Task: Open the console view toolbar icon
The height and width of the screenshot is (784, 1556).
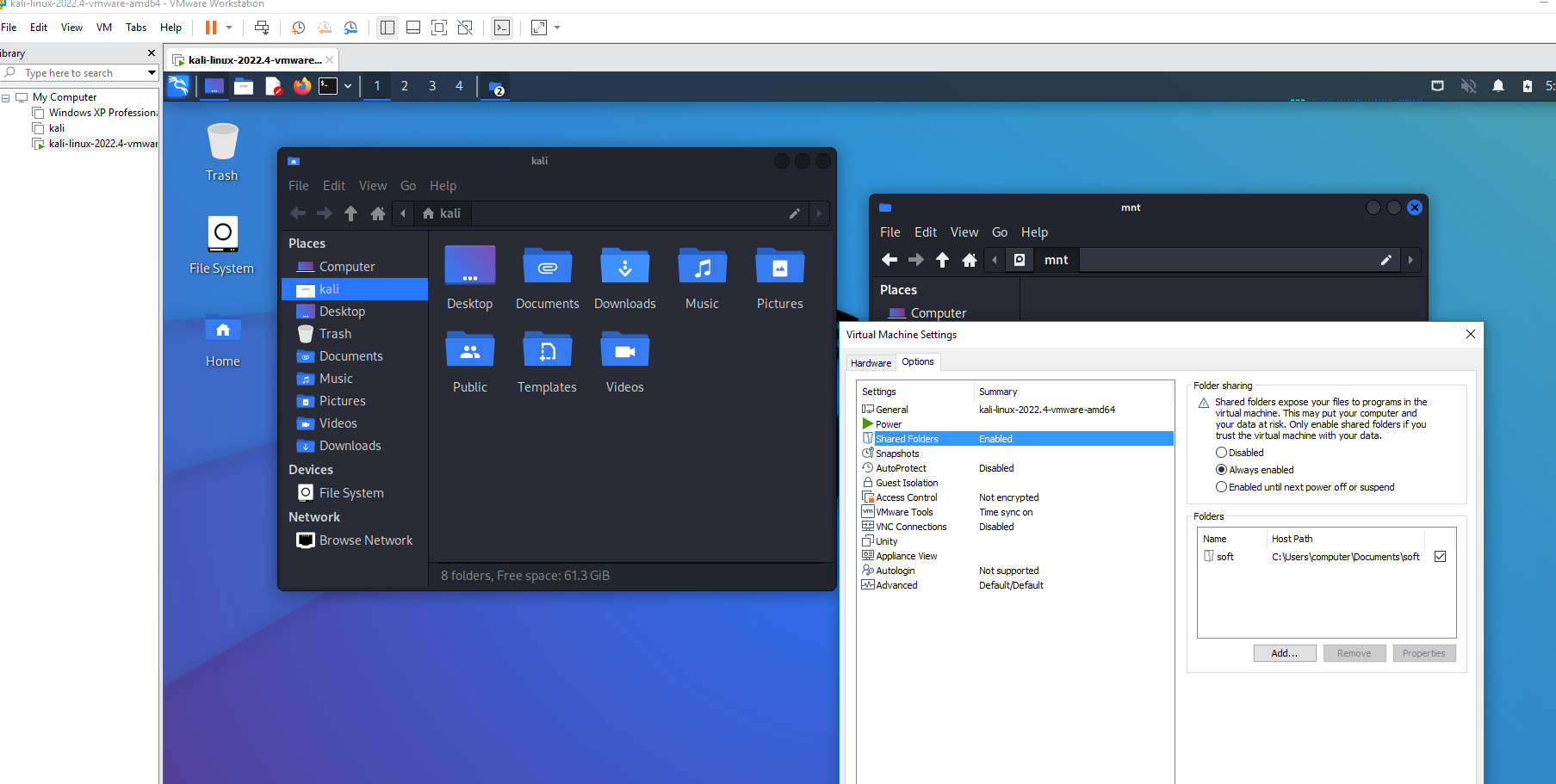Action: pyautogui.click(x=502, y=28)
